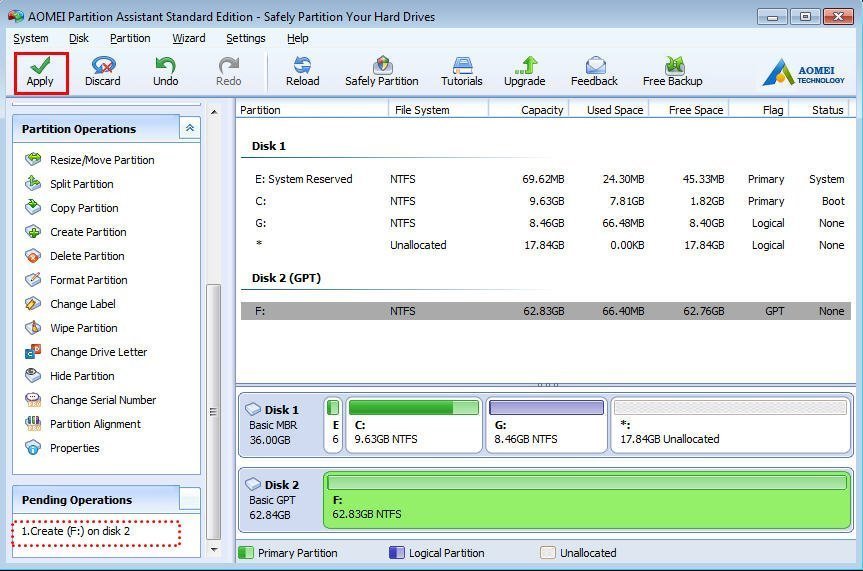Image resolution: width=863 pixels, height=571 pixels.
Task: Open the Safely Partition tool
Action: pos(381,72)
